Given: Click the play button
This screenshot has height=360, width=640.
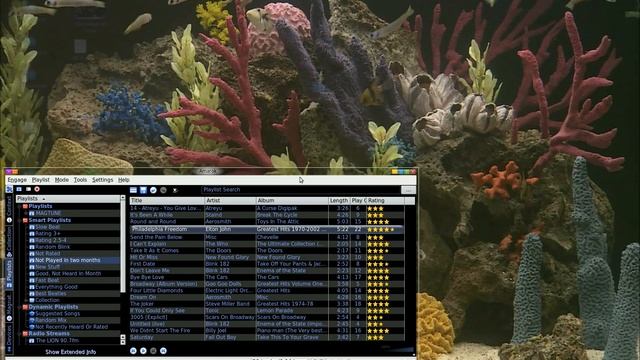Looking at the screenshot, I should click(x=143, y=351).
